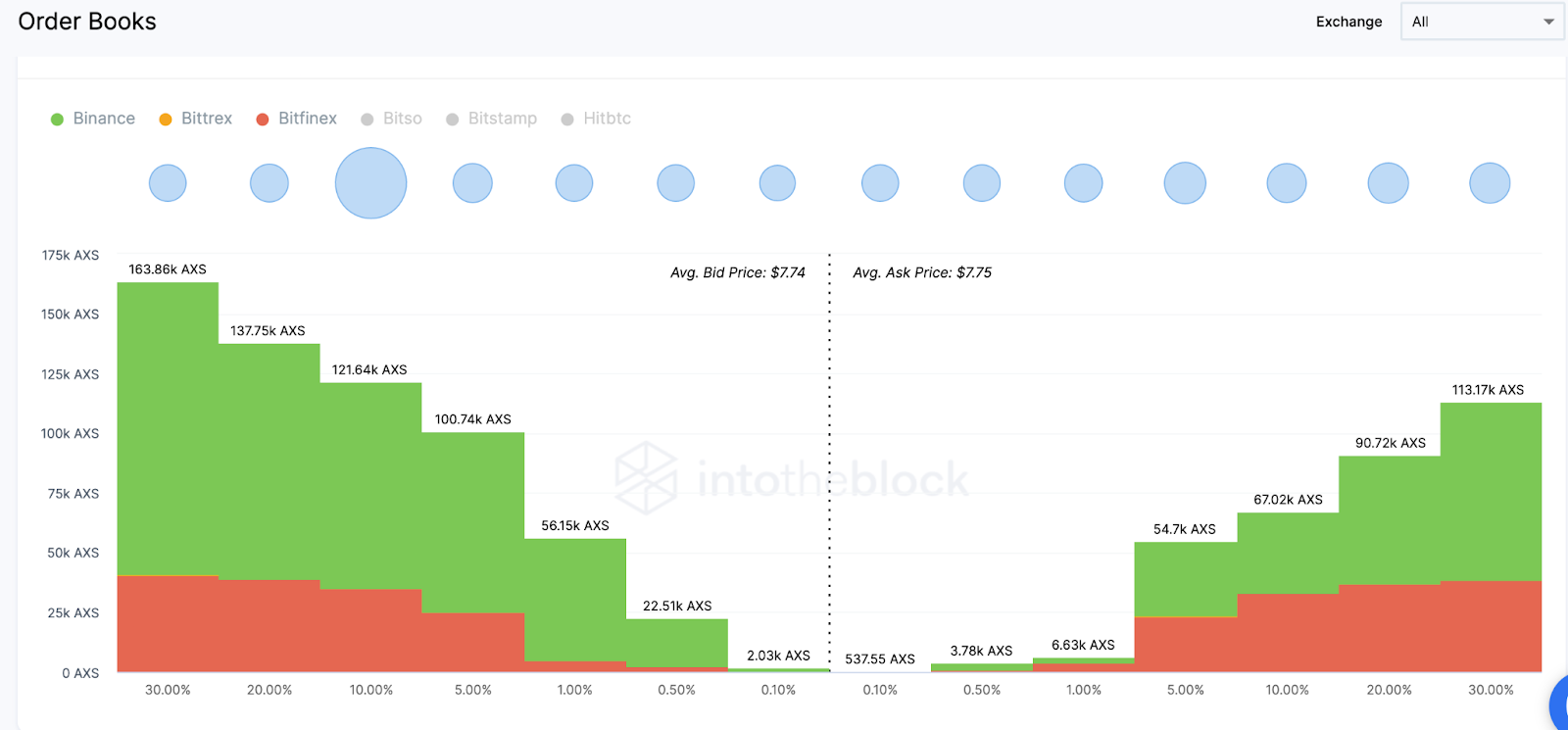Click the bubble above the 5.00% ask bar
This screenshot has width=1568, height=730.
(x=1185, y=183)
